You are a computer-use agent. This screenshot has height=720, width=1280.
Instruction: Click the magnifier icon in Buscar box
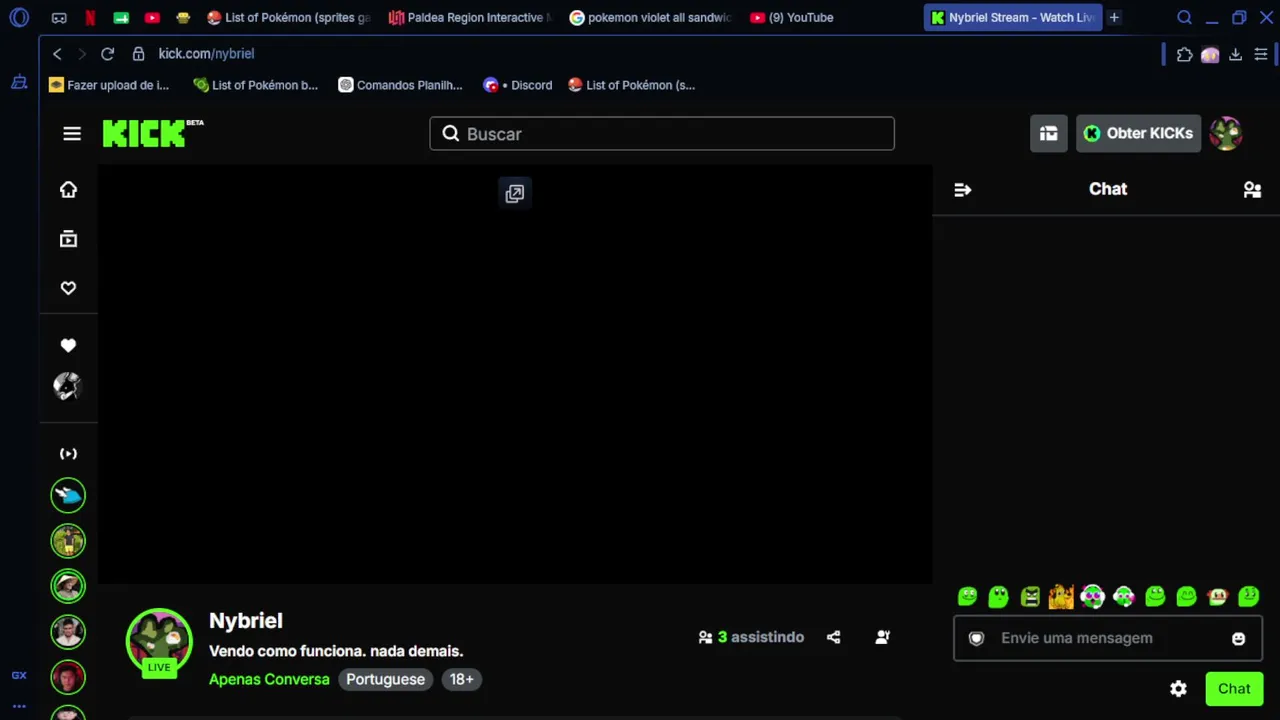tap(450, 134)
